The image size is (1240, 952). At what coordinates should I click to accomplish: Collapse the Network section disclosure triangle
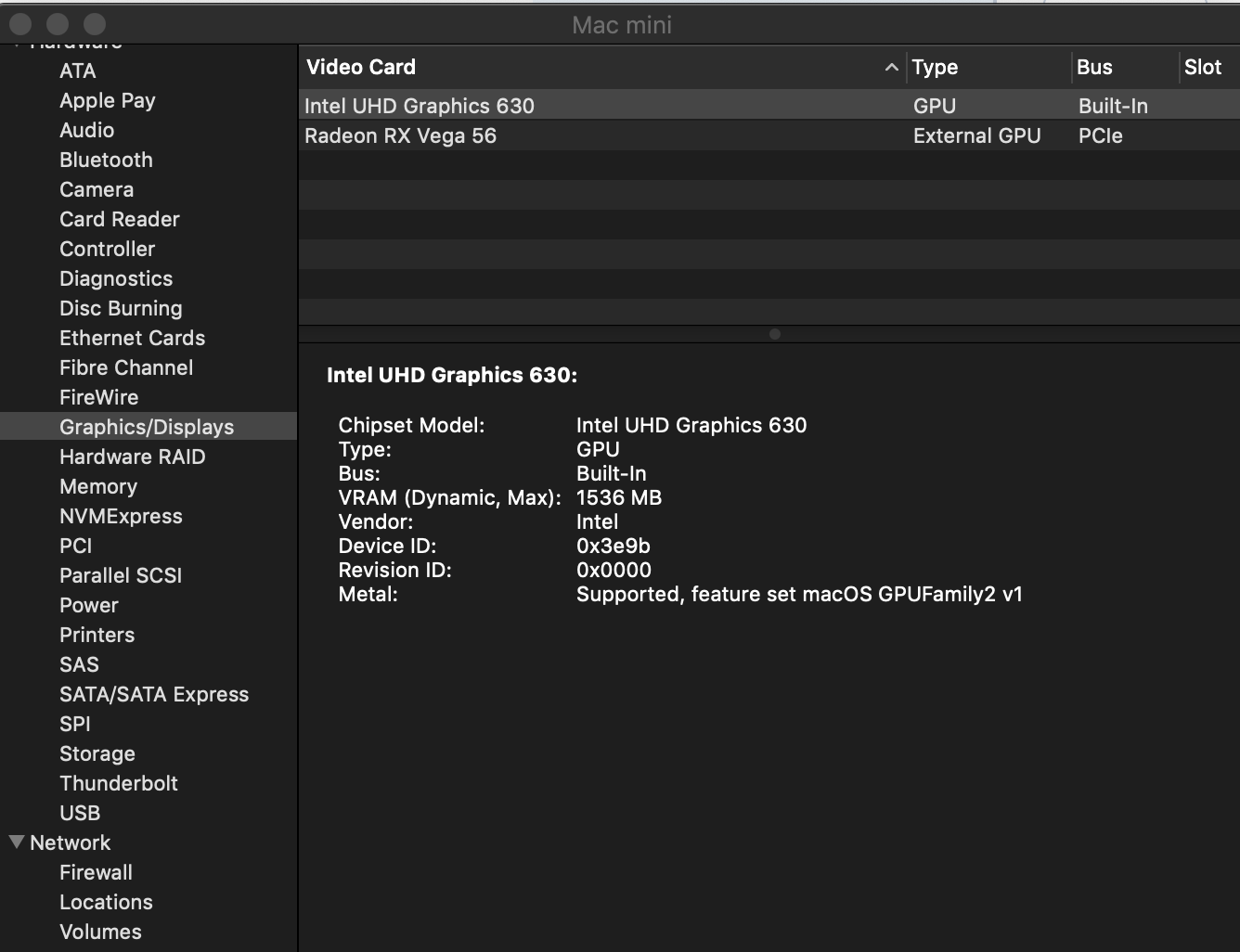point(17,843)
